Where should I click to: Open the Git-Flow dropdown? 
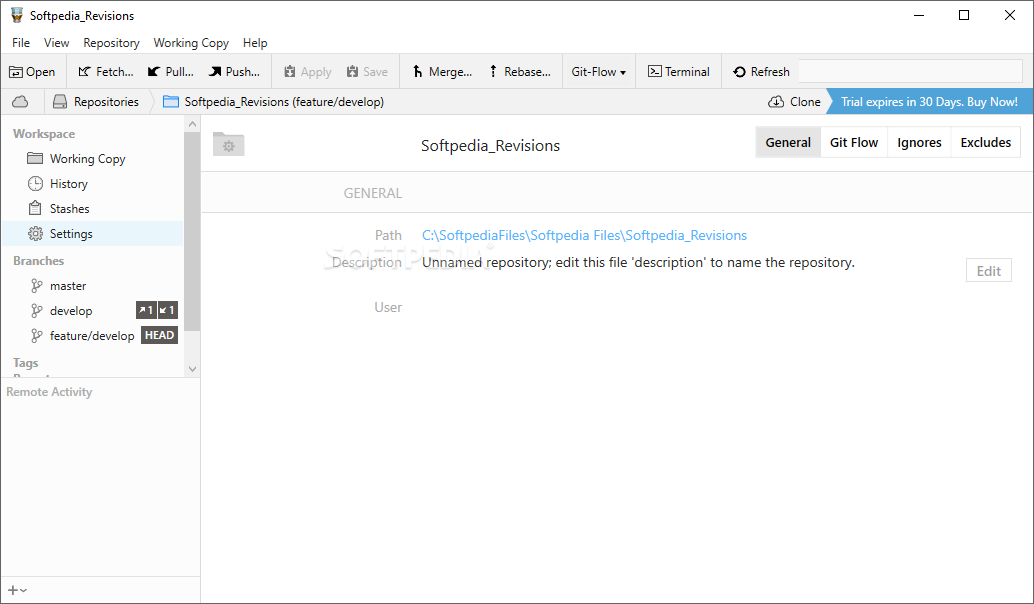click(599, 72)
